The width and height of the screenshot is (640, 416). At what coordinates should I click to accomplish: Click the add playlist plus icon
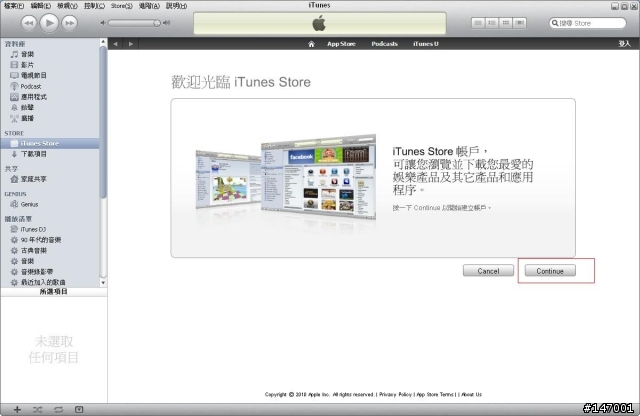click(17, 409)
